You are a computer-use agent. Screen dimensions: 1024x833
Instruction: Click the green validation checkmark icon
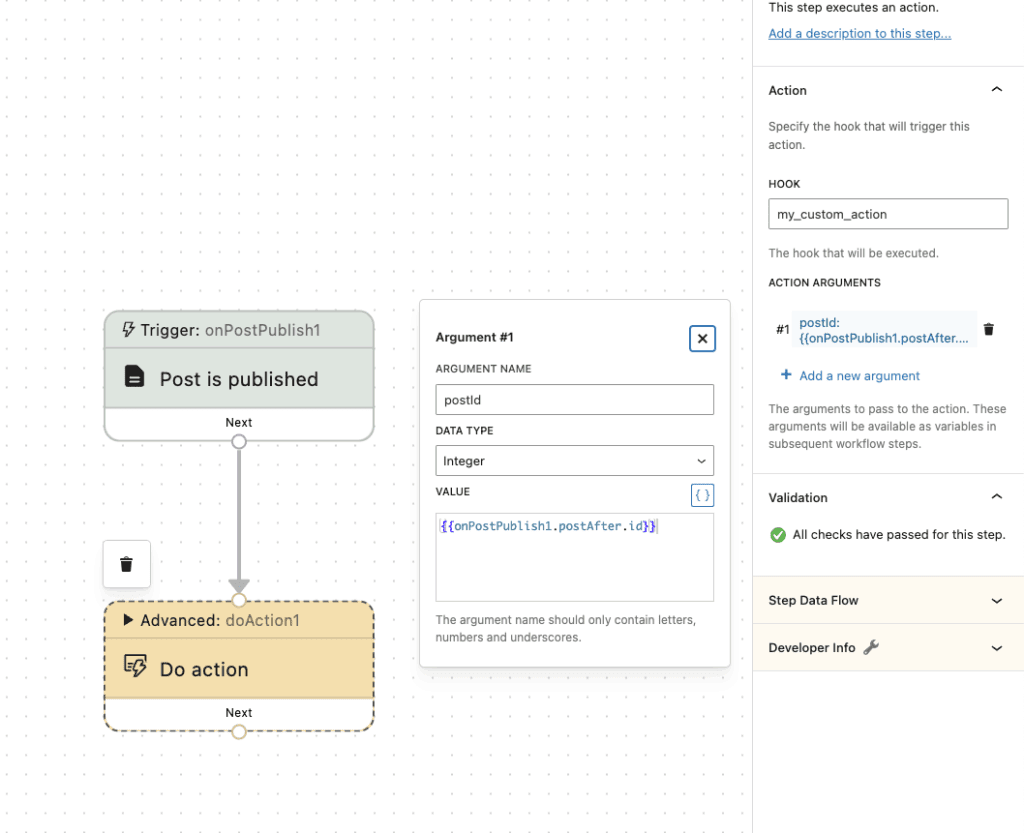pyautogui.click(x=778, y=534)
